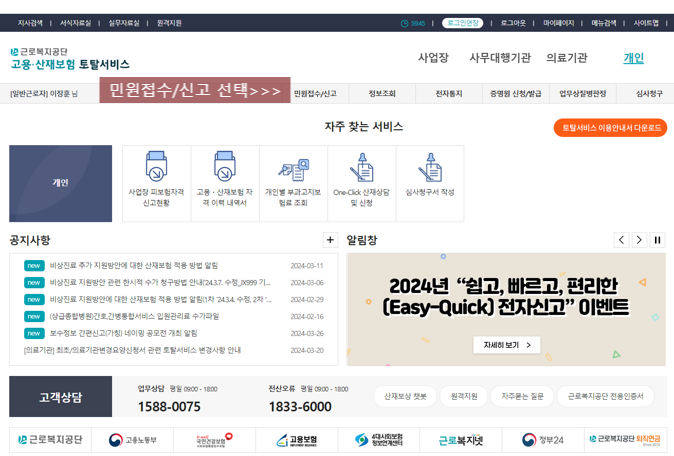Click the blue 개인 tile
Screen dimensions: 674x456
[x=61, y=184]
